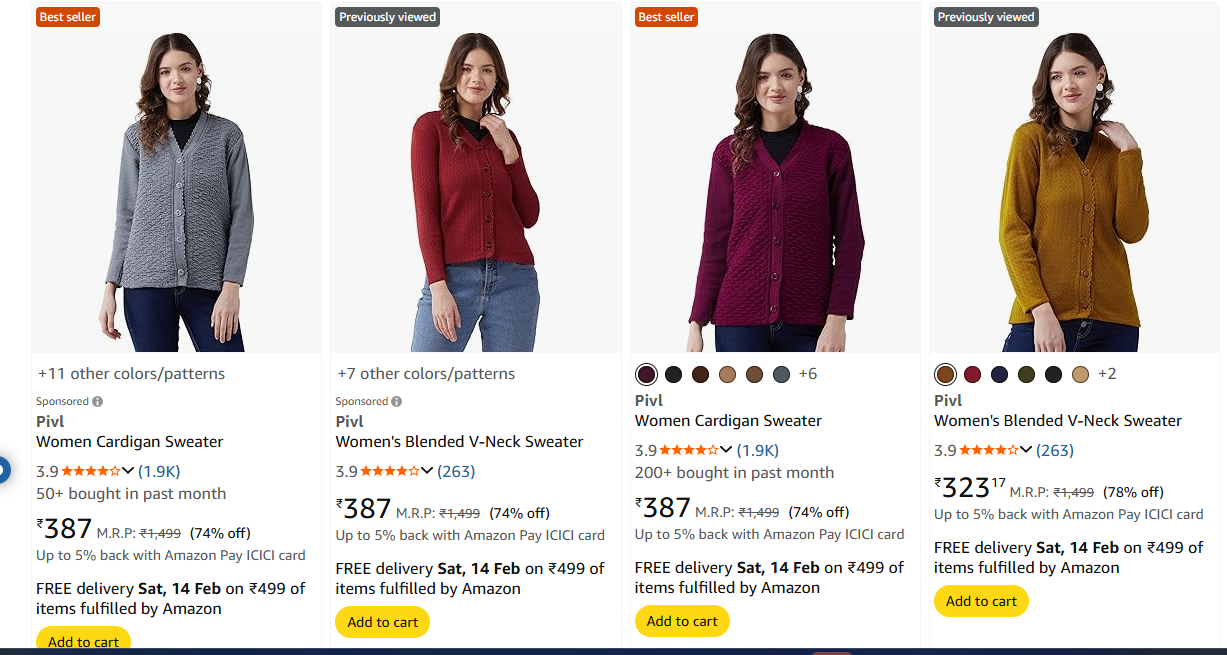Click the blue circular icon at the left edge
Screen dimensions: 1227x655
3,469
